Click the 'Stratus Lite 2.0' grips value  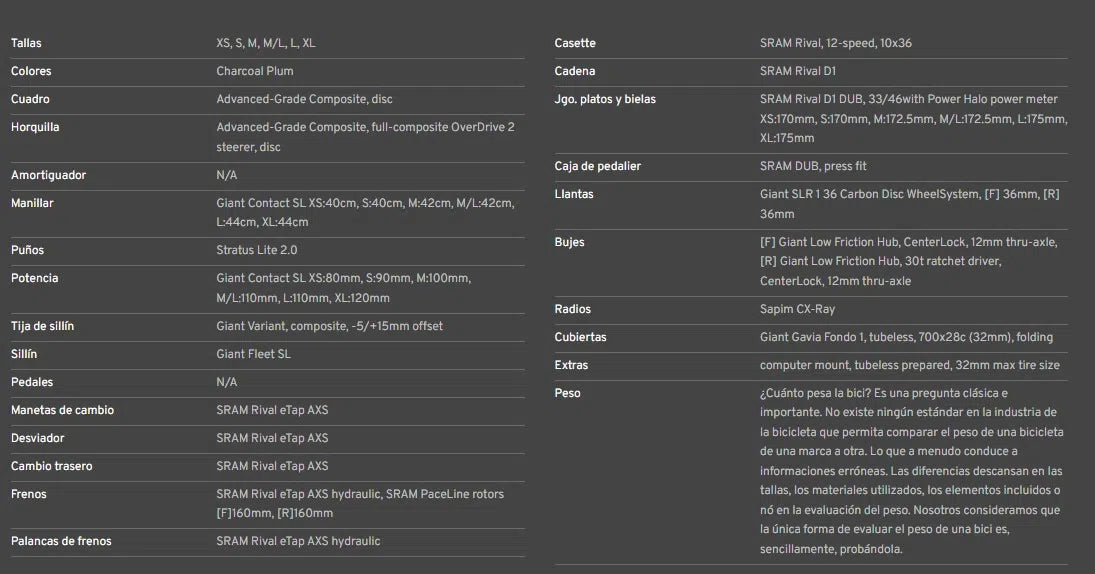point(257,251)
